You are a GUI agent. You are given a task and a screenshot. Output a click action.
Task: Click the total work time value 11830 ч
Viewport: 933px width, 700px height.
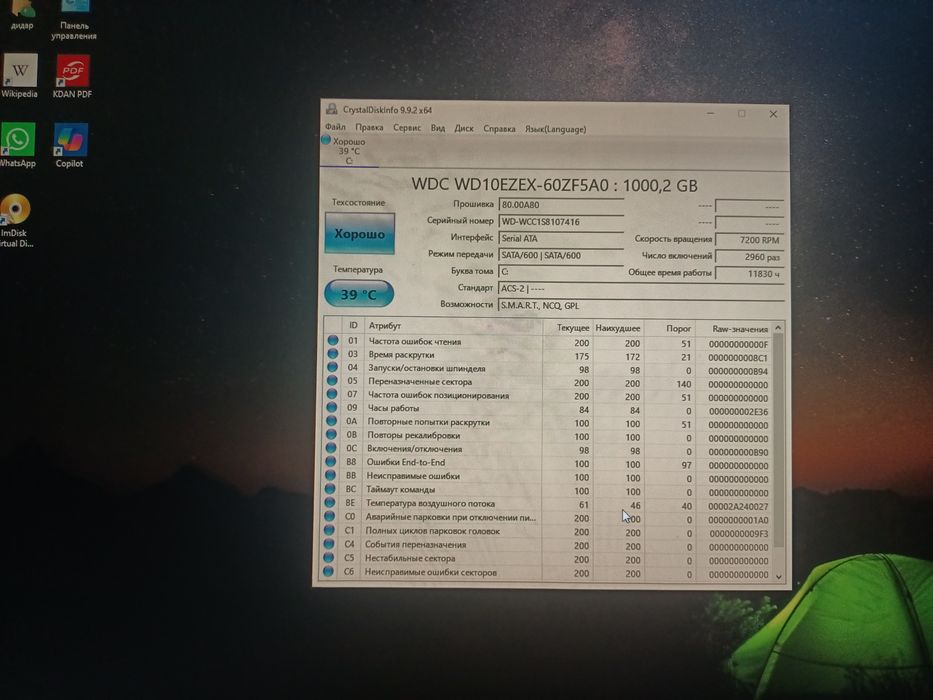point(750,273)
